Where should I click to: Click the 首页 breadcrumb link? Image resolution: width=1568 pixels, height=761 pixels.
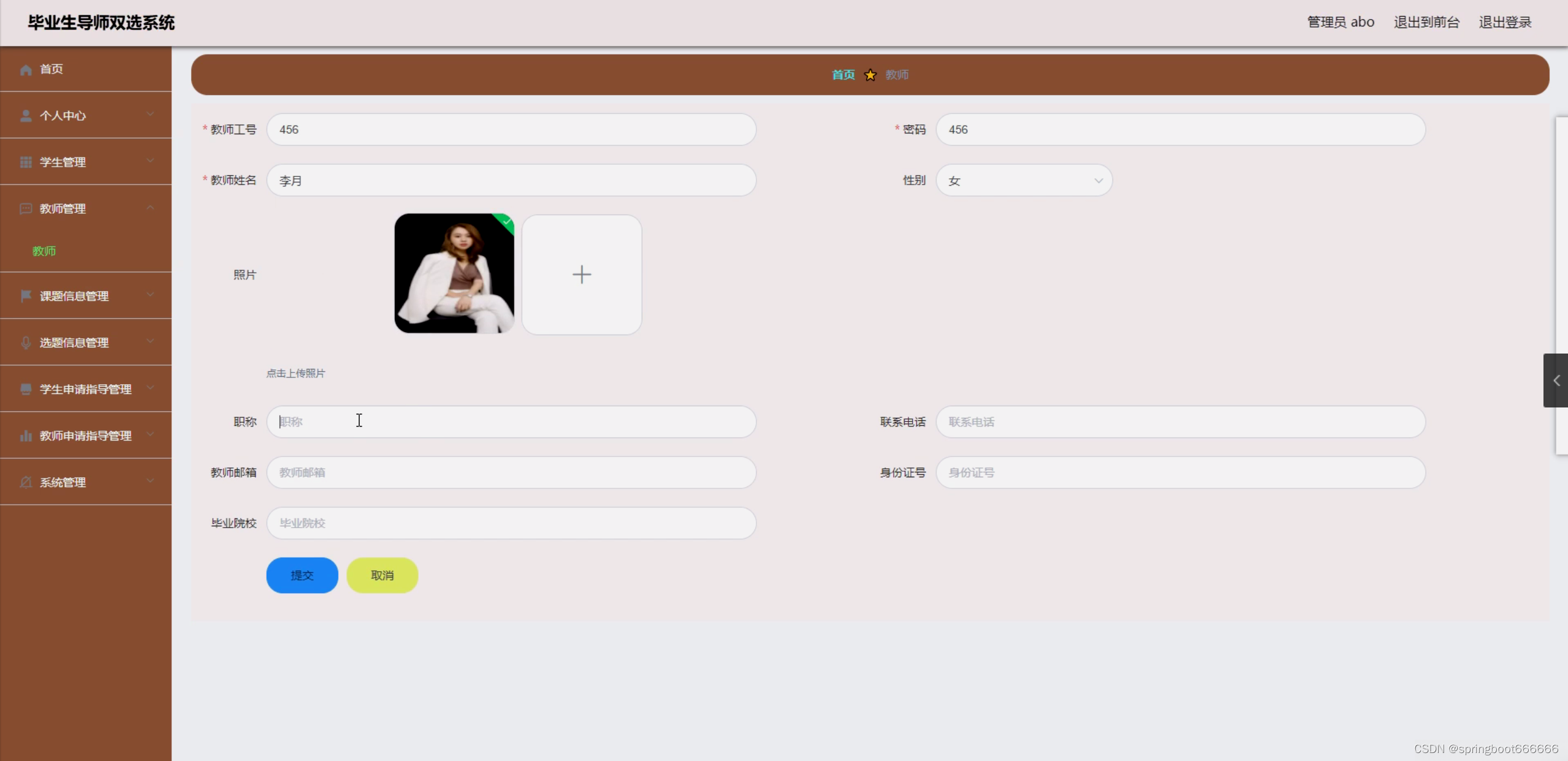pos(843,75)
